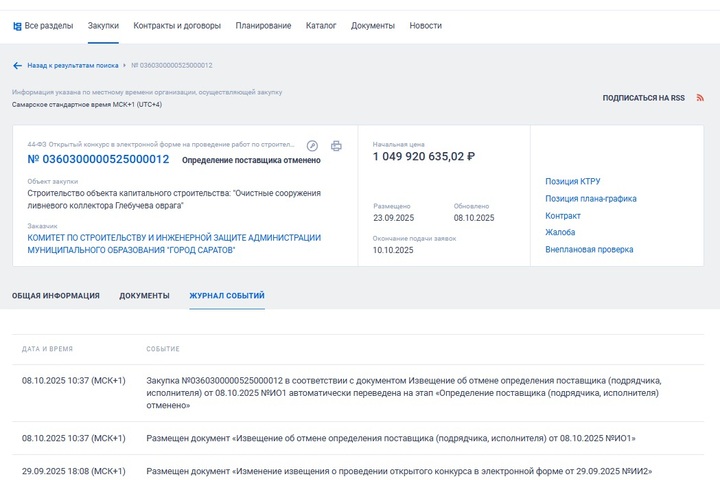Image resolution: width=720 pixels, height=480 pixels.
Task: Open the Позиция плана-графика link
Action: (590, 199)
